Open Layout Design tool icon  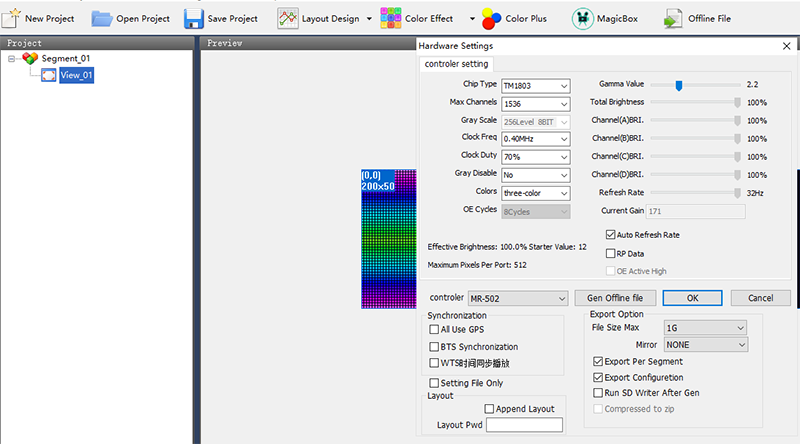click(x=288, y=19)
